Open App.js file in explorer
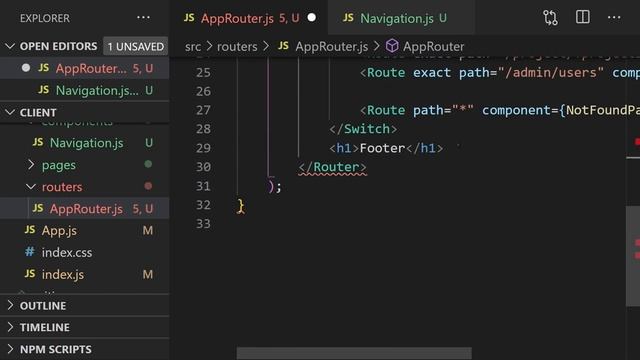The image size is (640, 360). (84, 230)
